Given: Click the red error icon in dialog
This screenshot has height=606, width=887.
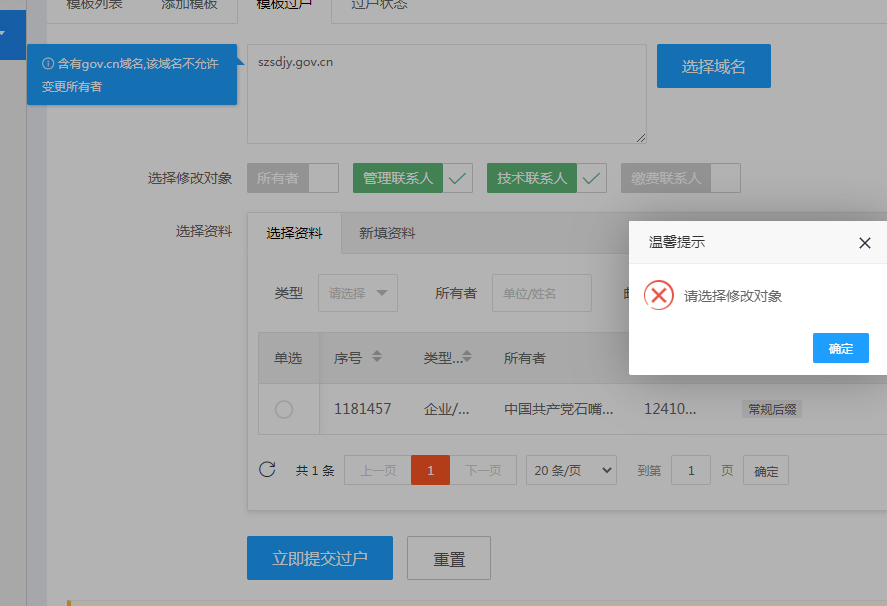Looking at the screenshot, I should [x=658, y=295].
